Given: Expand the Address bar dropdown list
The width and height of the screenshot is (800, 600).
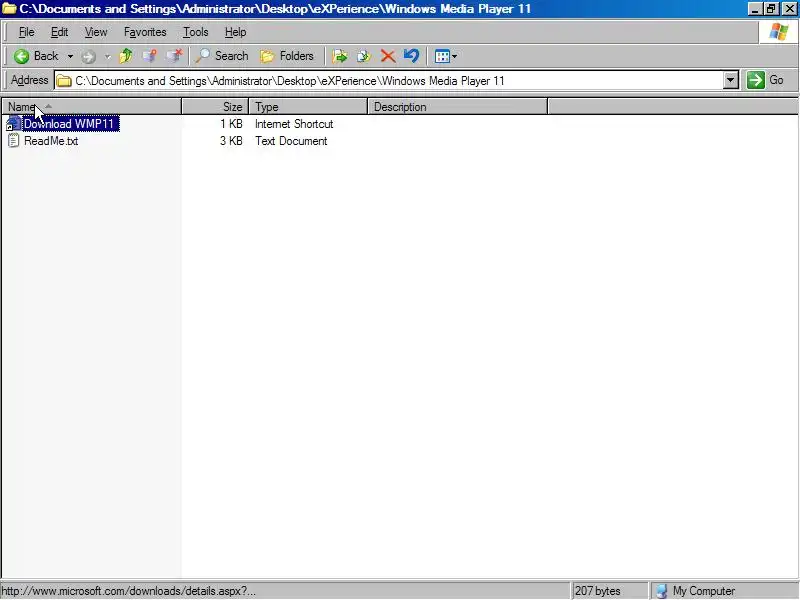Looking at the screenshot, I should [731, 81].
